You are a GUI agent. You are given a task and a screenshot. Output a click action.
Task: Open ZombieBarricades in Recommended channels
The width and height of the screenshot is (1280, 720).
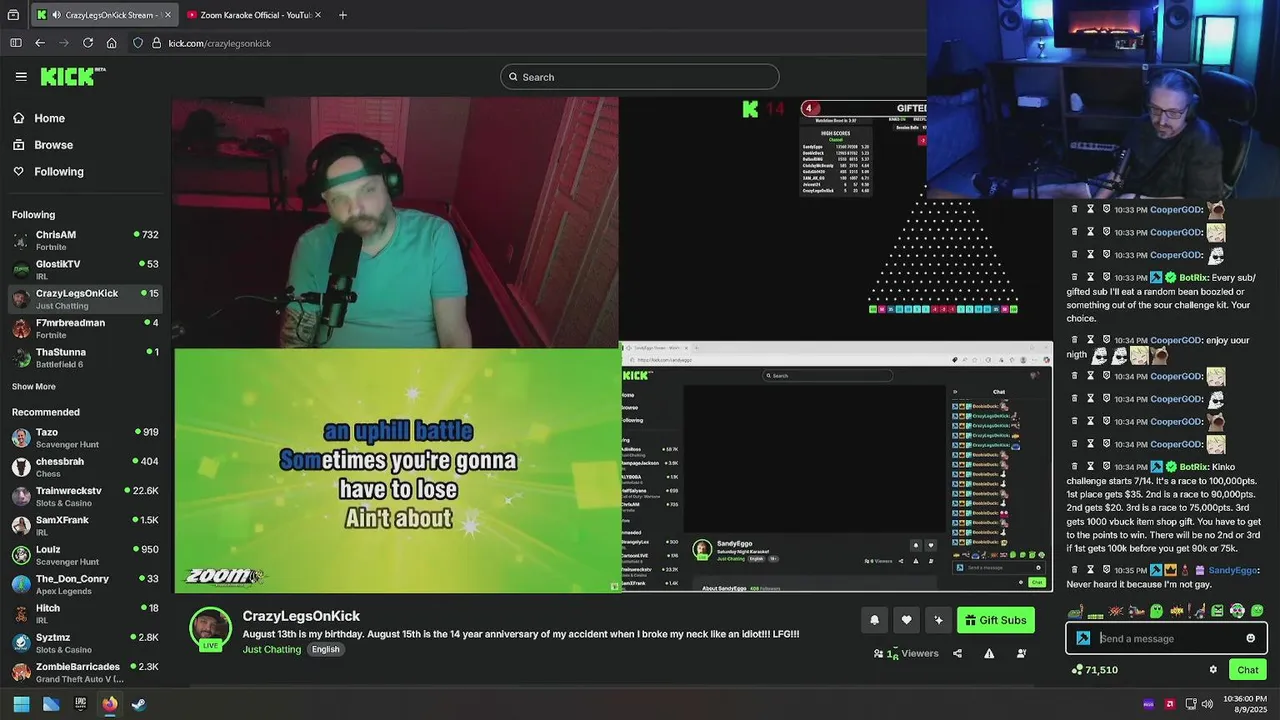pyautogui.click(x=85, y=672)
